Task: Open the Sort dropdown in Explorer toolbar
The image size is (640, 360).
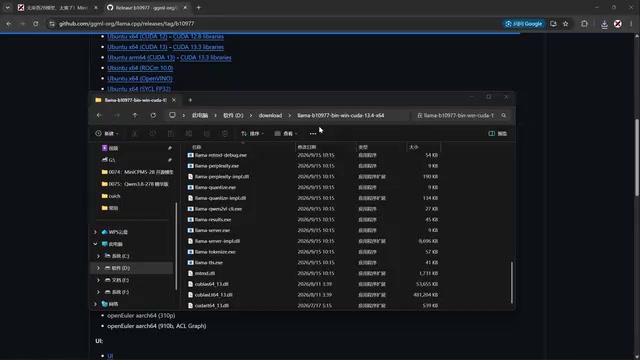Action: tap(252, 133)
